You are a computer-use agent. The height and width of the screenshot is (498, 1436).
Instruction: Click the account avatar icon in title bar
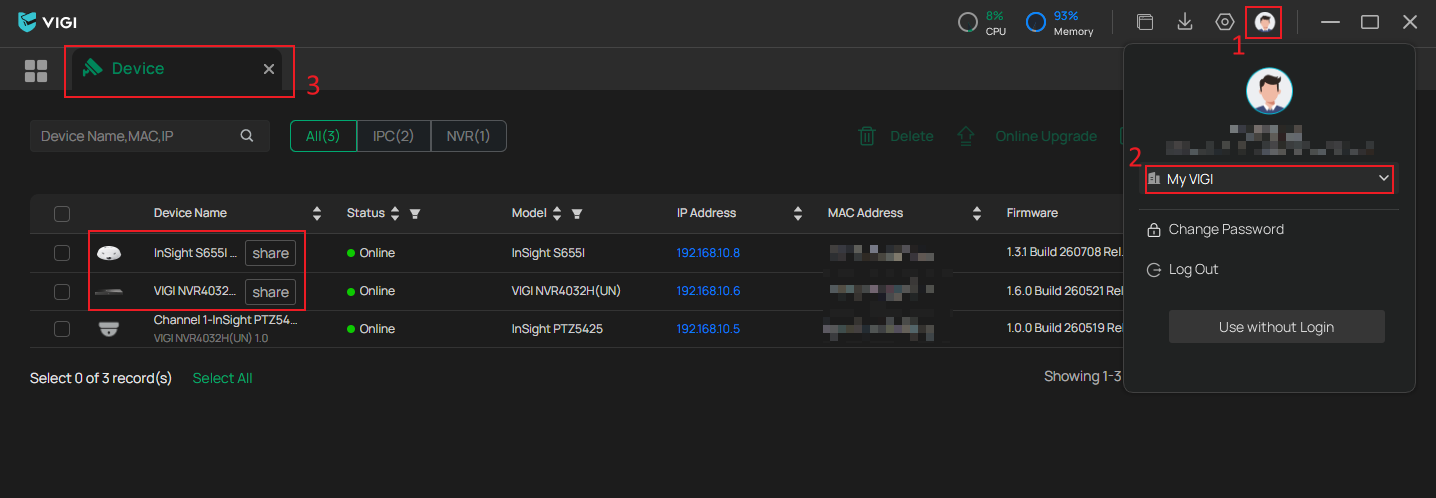point(1265,22)
